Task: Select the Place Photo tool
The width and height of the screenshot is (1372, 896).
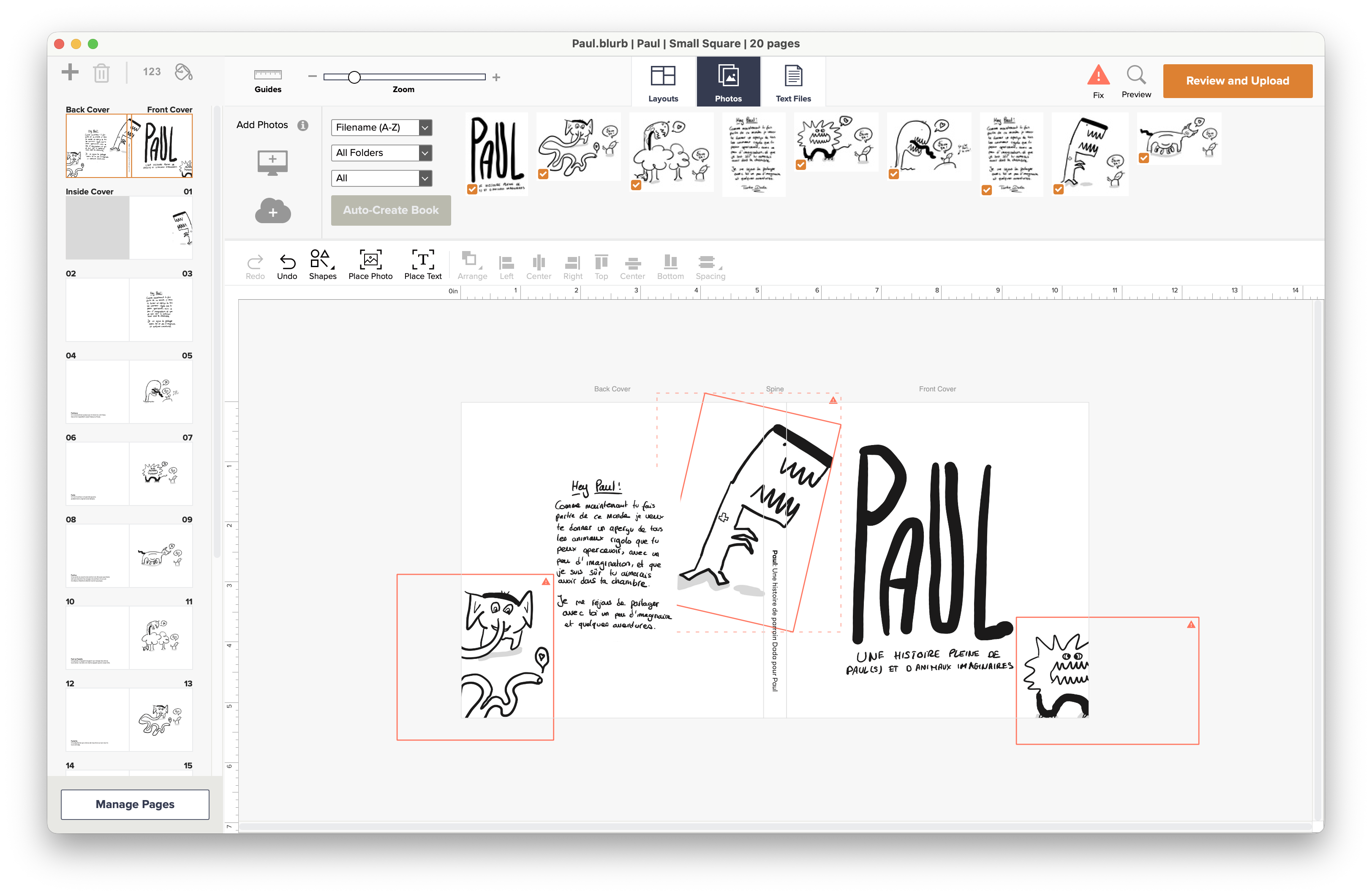Action: pyautogui.click(x=370, y=260)
